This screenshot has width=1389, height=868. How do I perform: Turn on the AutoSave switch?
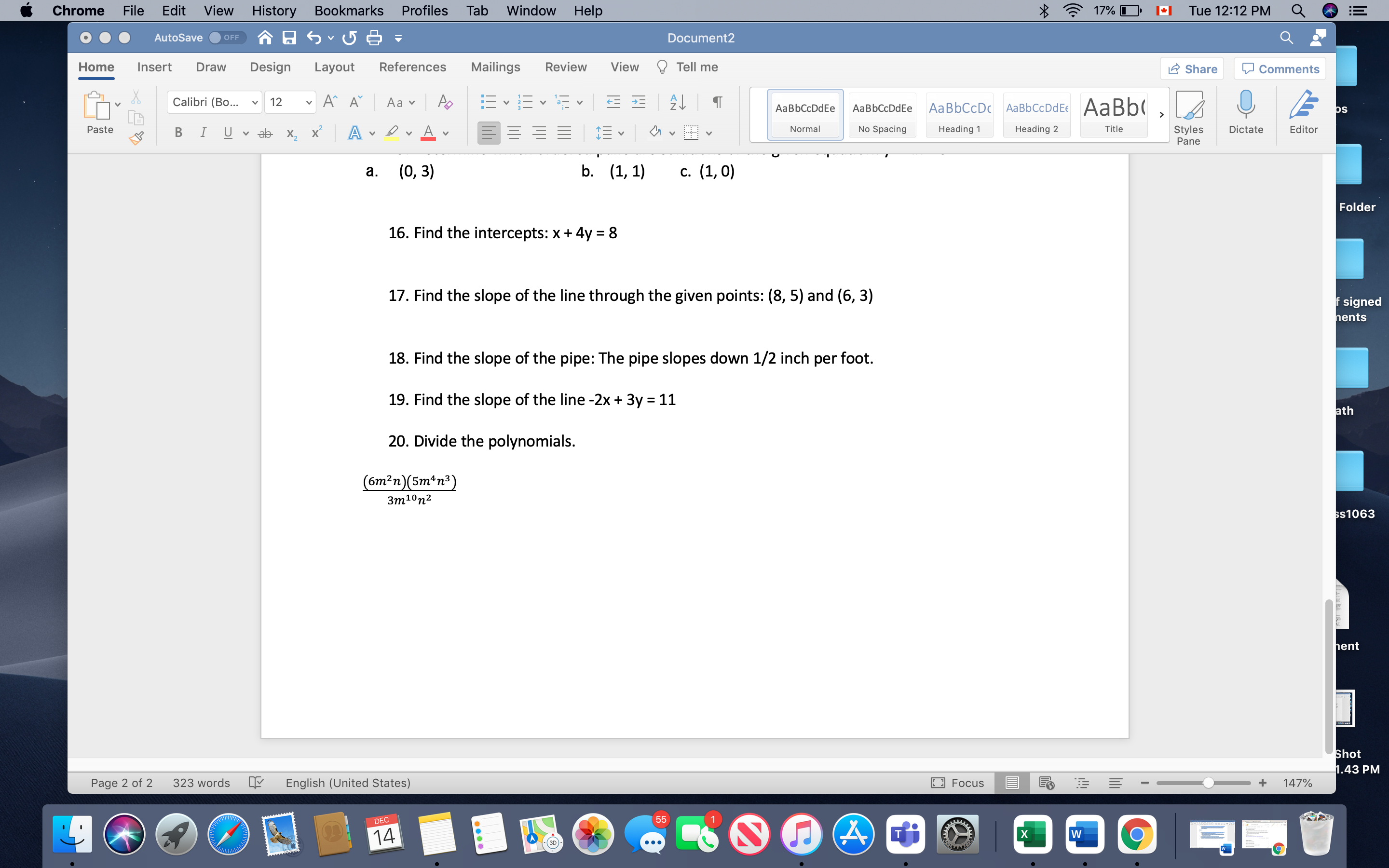coord(227,38)
